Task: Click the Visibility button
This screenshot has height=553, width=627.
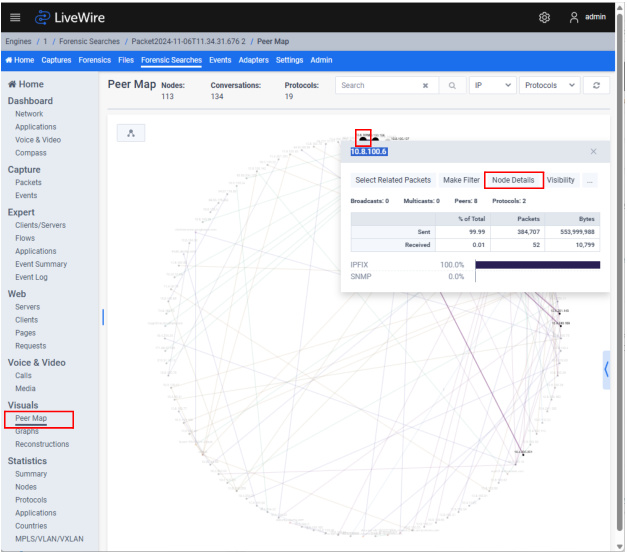Action: 561,180
